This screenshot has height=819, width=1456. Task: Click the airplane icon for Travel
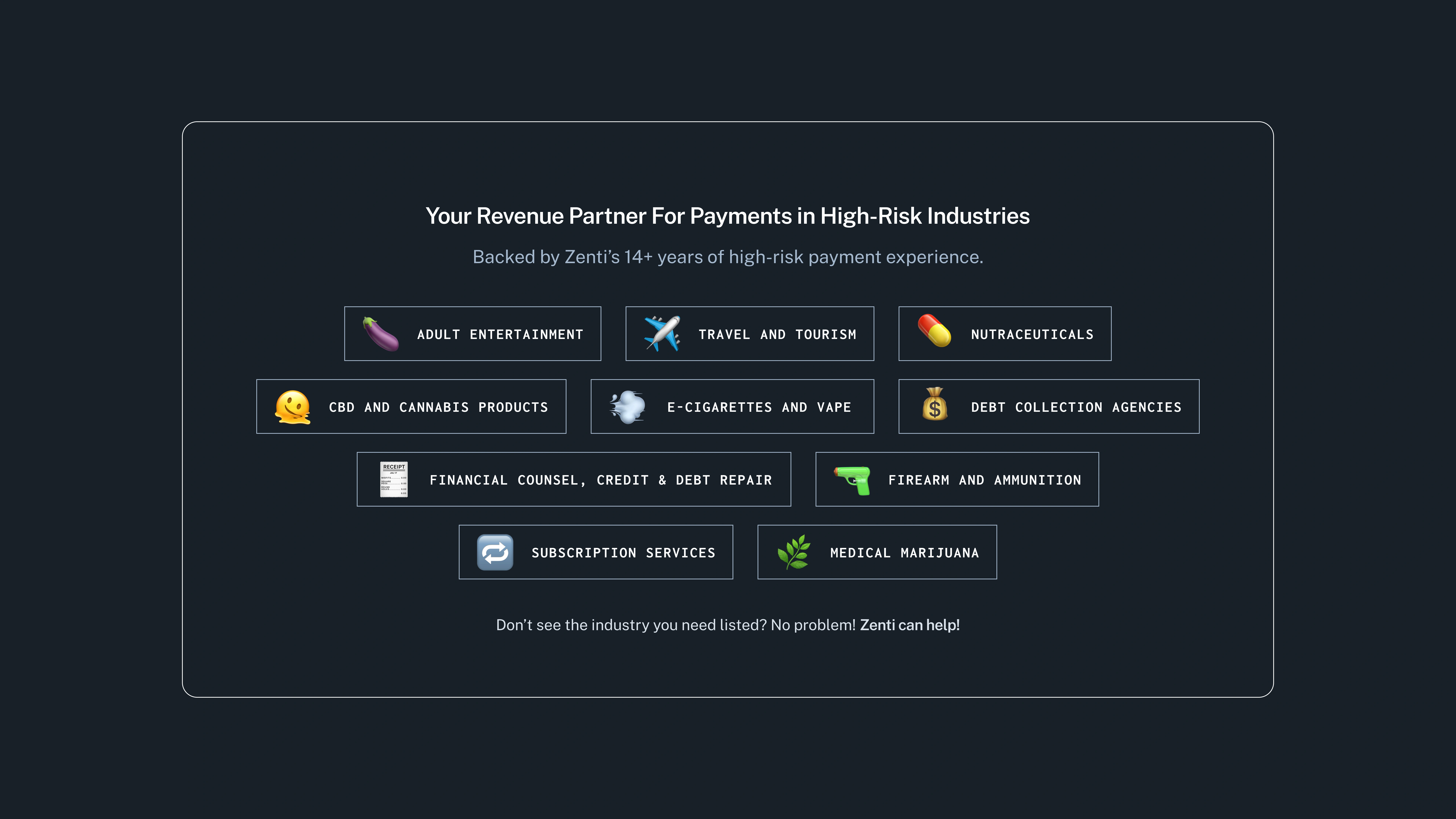(662, 334)
